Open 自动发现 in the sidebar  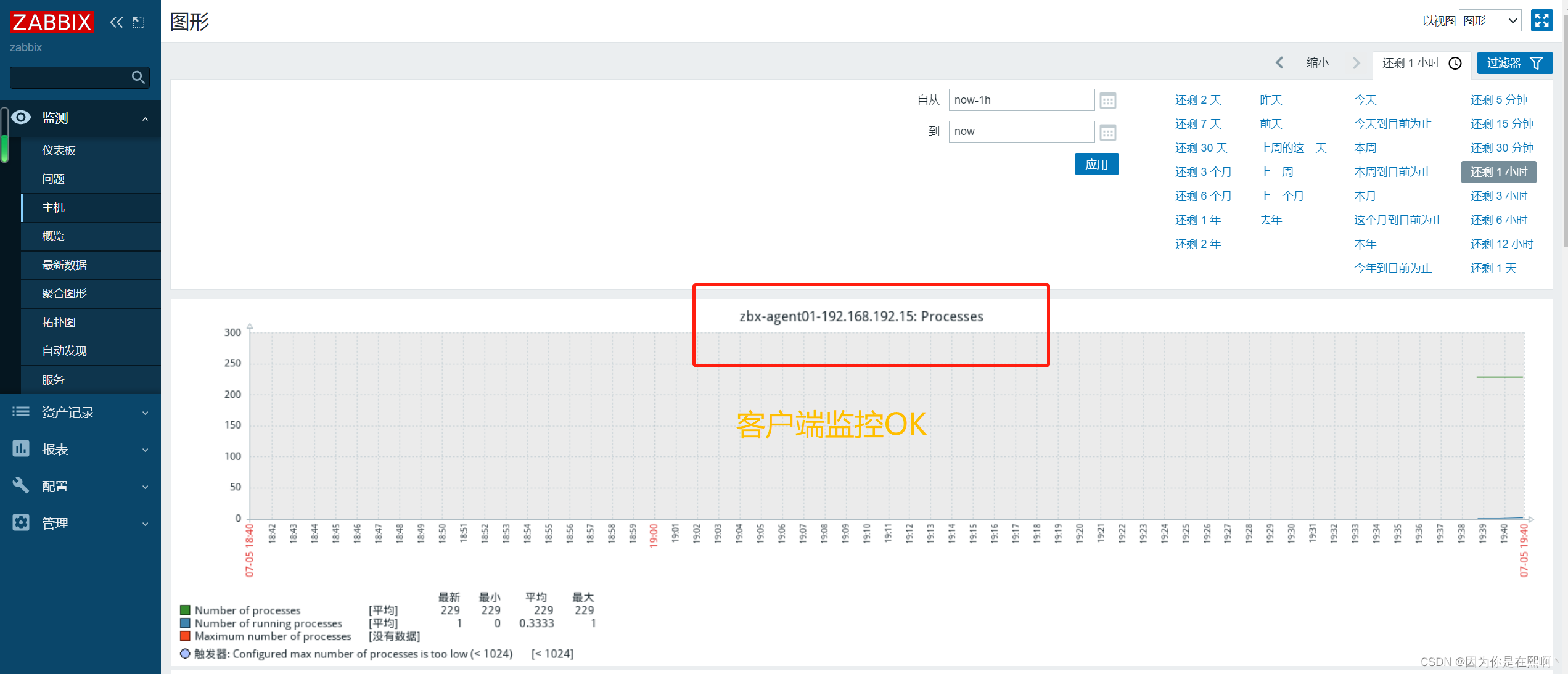pyautogui.click(x=91, y=351)
